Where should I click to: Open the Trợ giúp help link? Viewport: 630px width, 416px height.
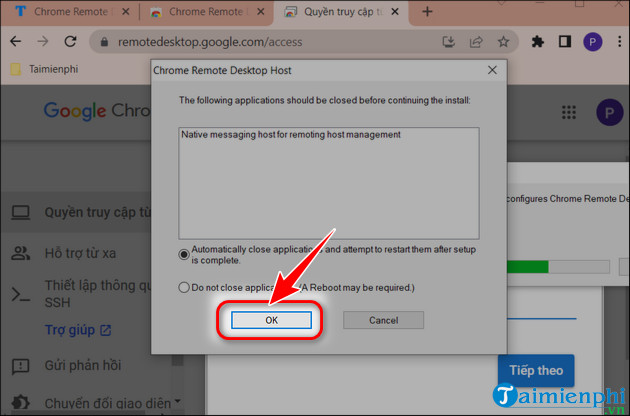[78, 330]
